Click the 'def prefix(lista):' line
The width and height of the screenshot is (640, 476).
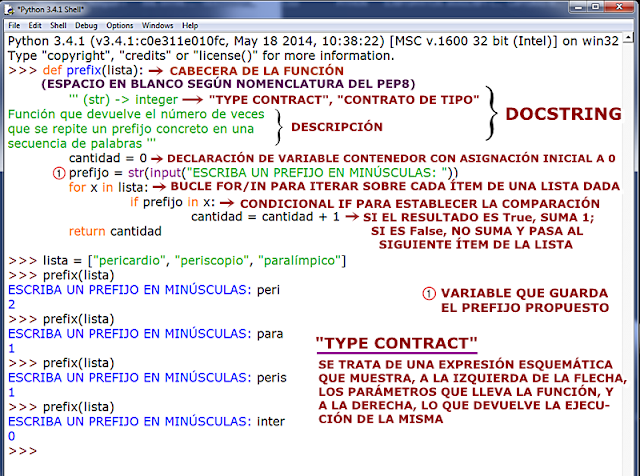pyautogui.click(x=93, y=70)
